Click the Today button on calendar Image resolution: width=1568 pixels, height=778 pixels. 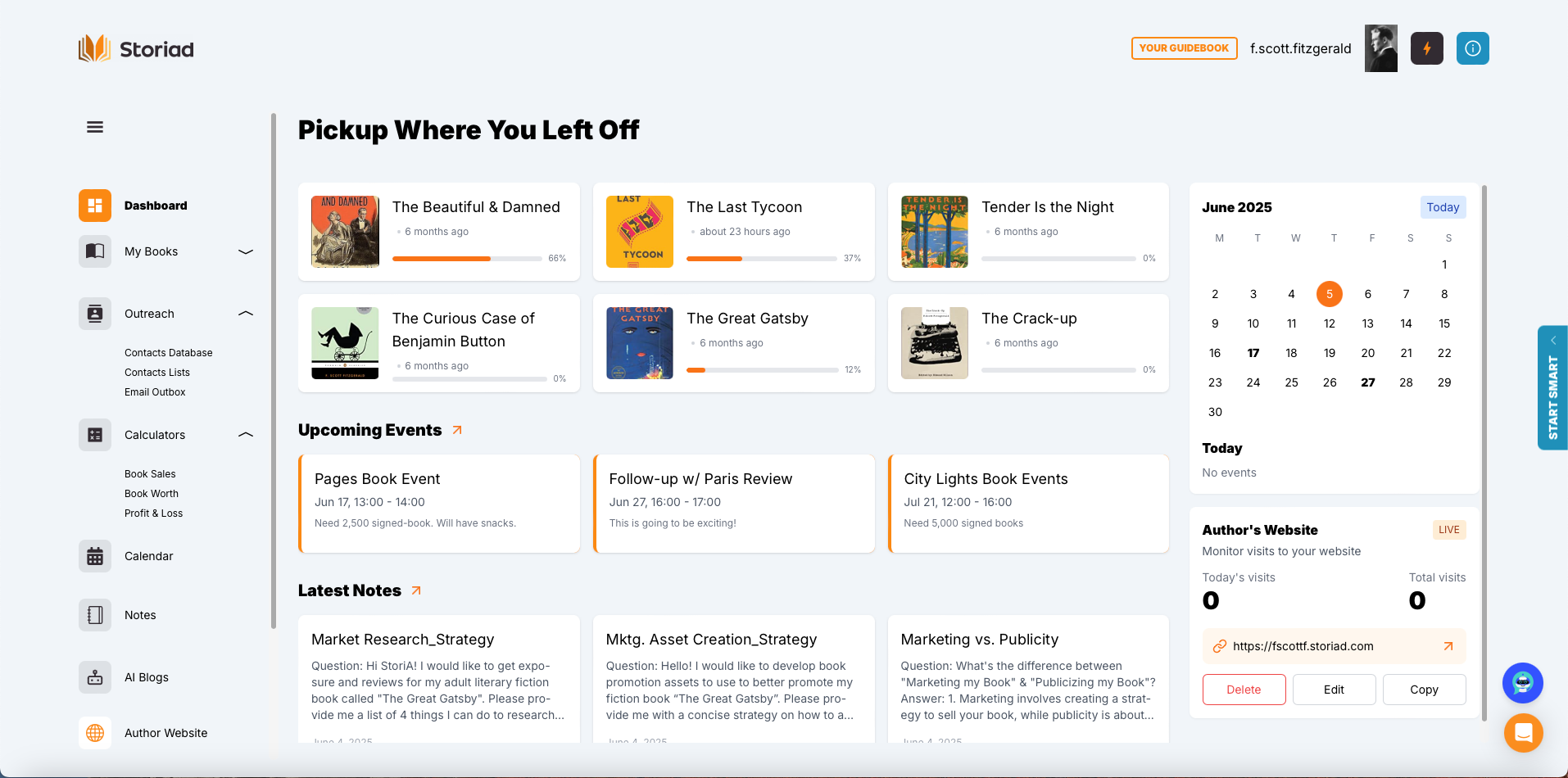pos(1443,207)
